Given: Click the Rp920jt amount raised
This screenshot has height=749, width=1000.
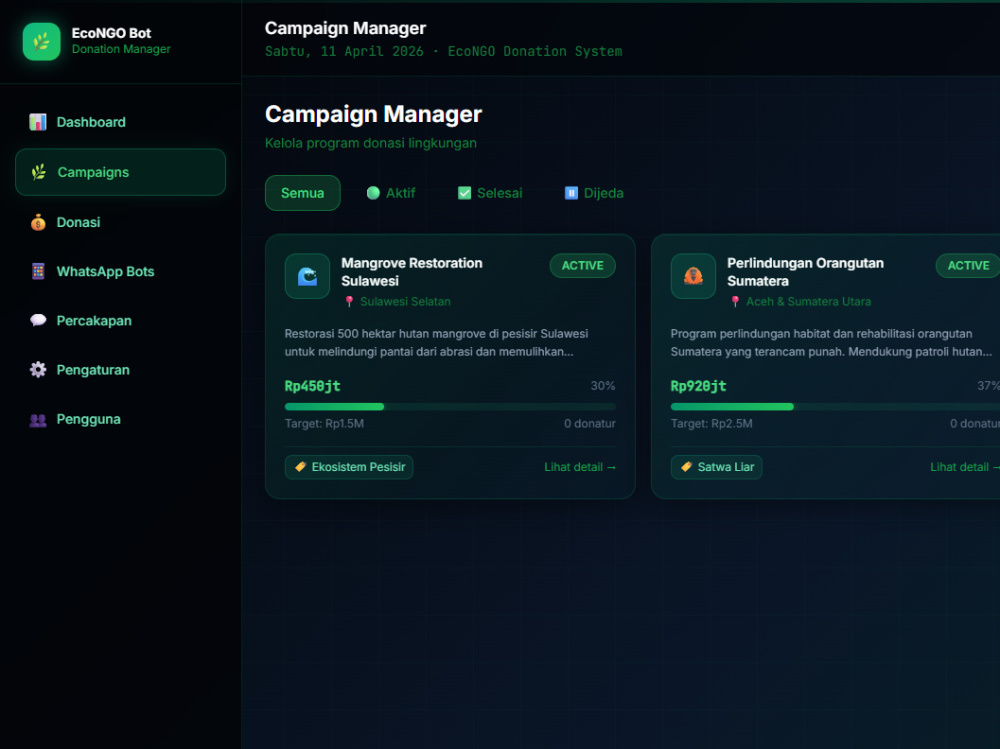Looking at the screenshot, I should (x=698, y=386).
